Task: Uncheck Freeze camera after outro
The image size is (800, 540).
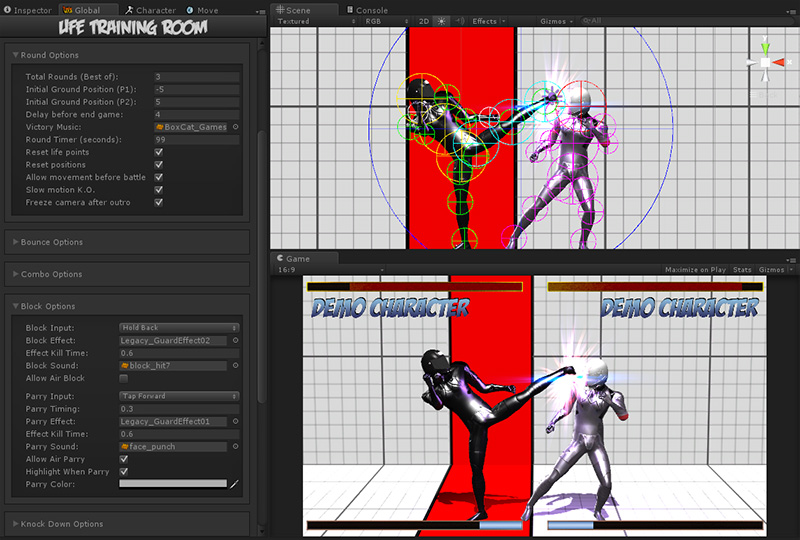Action: [159, 203]
